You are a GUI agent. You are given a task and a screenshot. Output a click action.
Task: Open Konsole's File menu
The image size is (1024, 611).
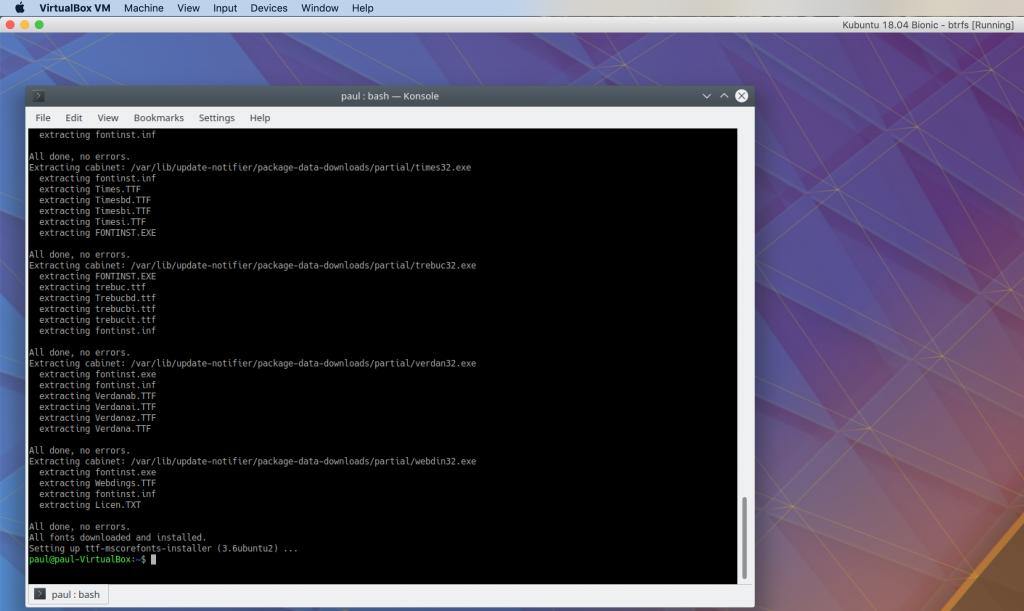pos(43,118)
